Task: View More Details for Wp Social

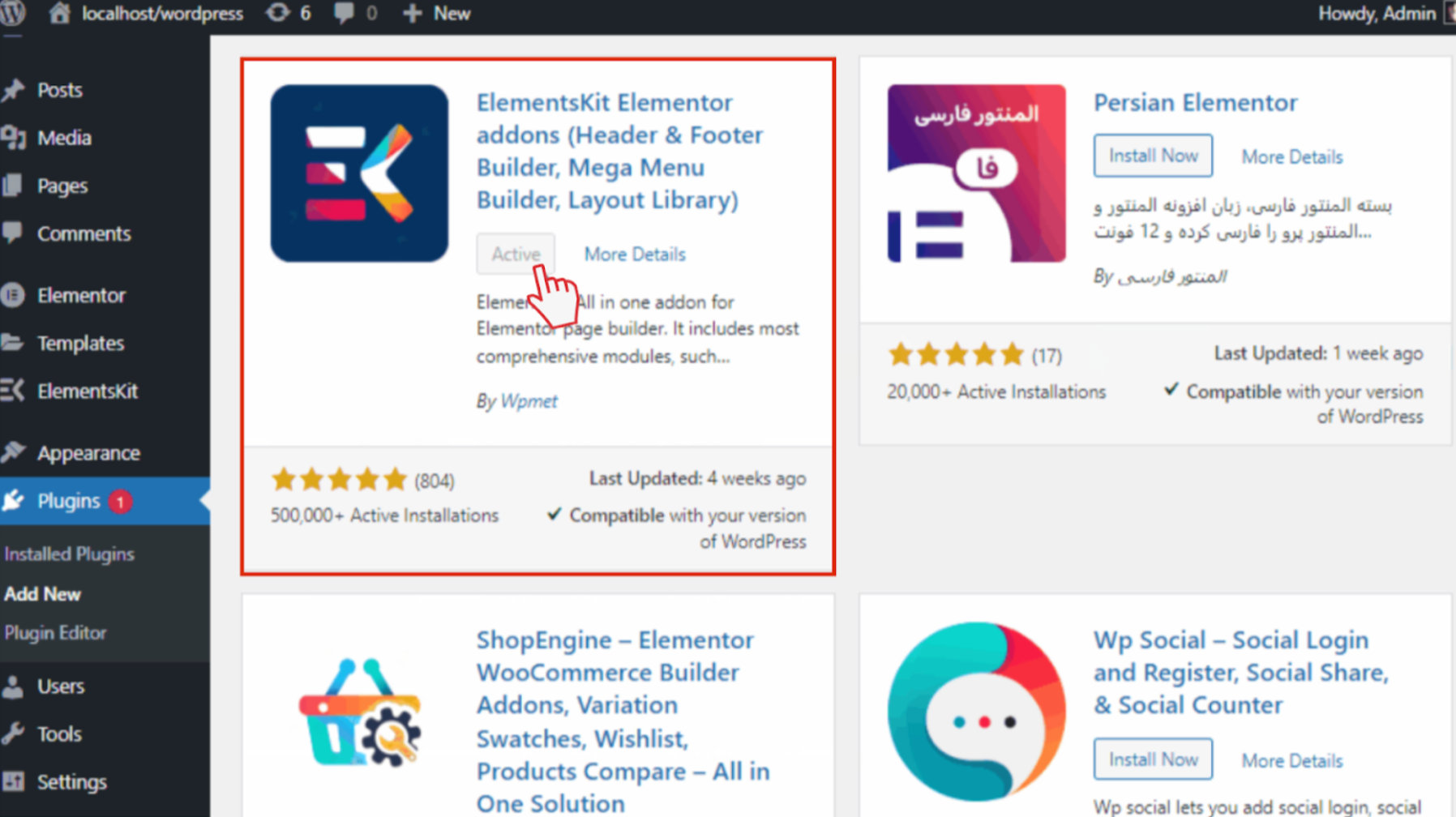Action: (x=1292, y=761)
